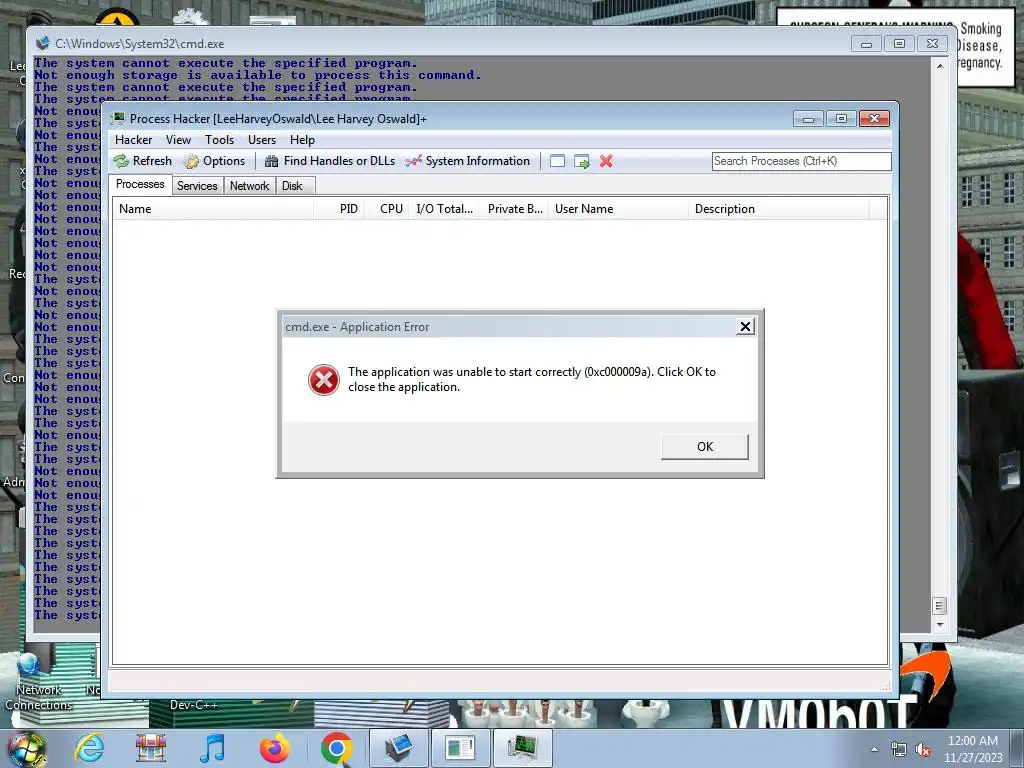Viewport: 1024px width, 768px height.
Task: Refresh the Process Hacker process list
Action: [x=142, y=161]
